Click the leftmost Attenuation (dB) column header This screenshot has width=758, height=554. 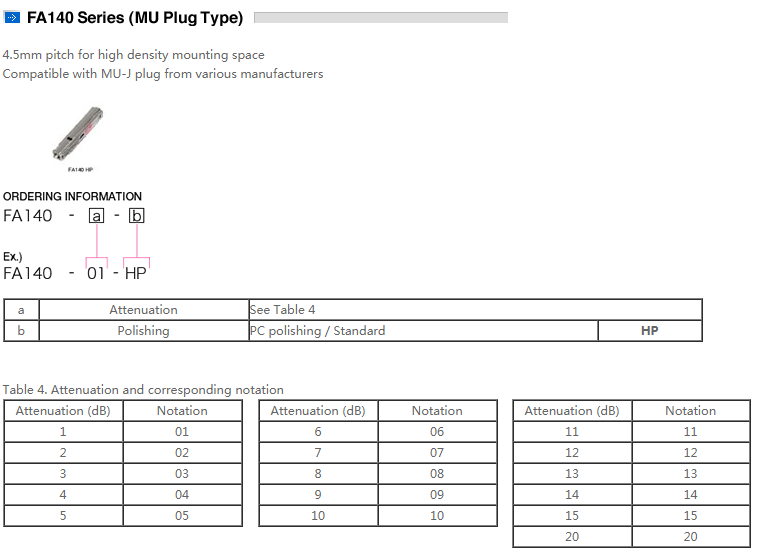click(x=63, y=411)
